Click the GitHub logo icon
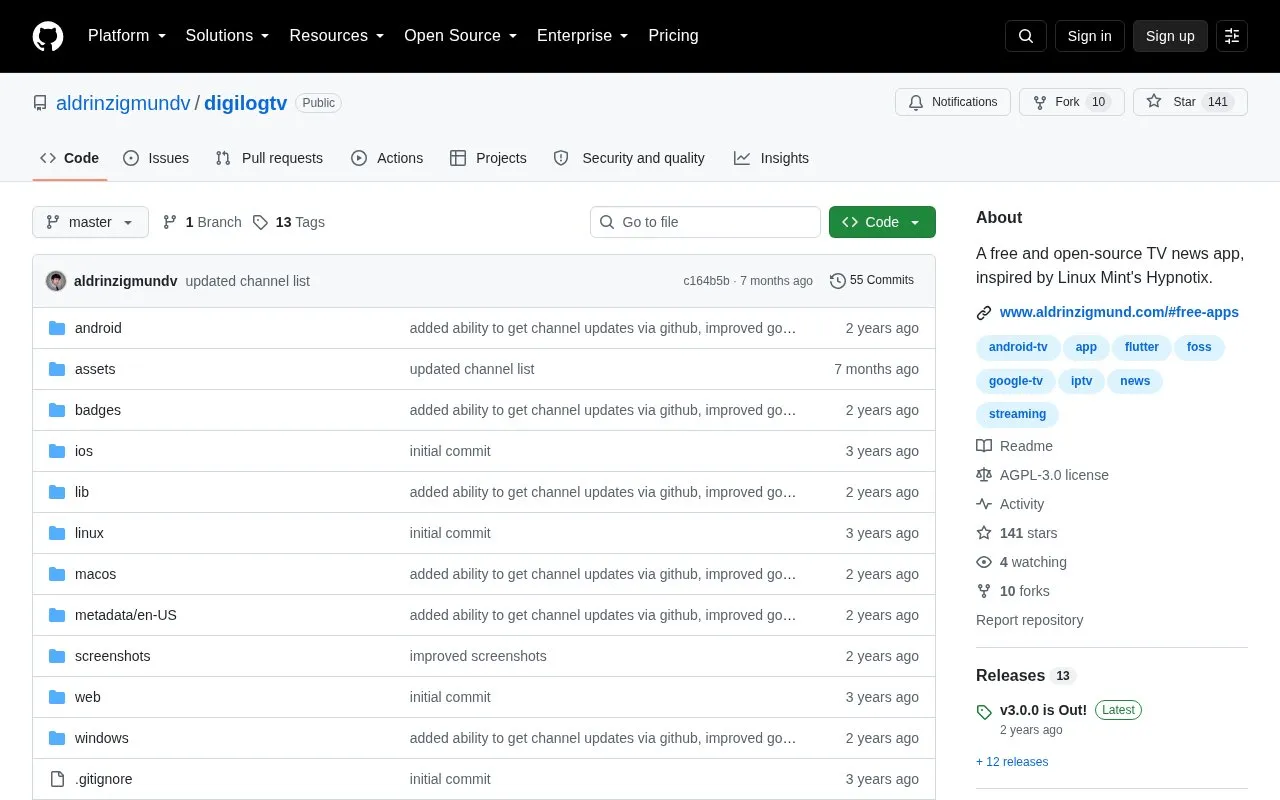 (x=48, y=36)
